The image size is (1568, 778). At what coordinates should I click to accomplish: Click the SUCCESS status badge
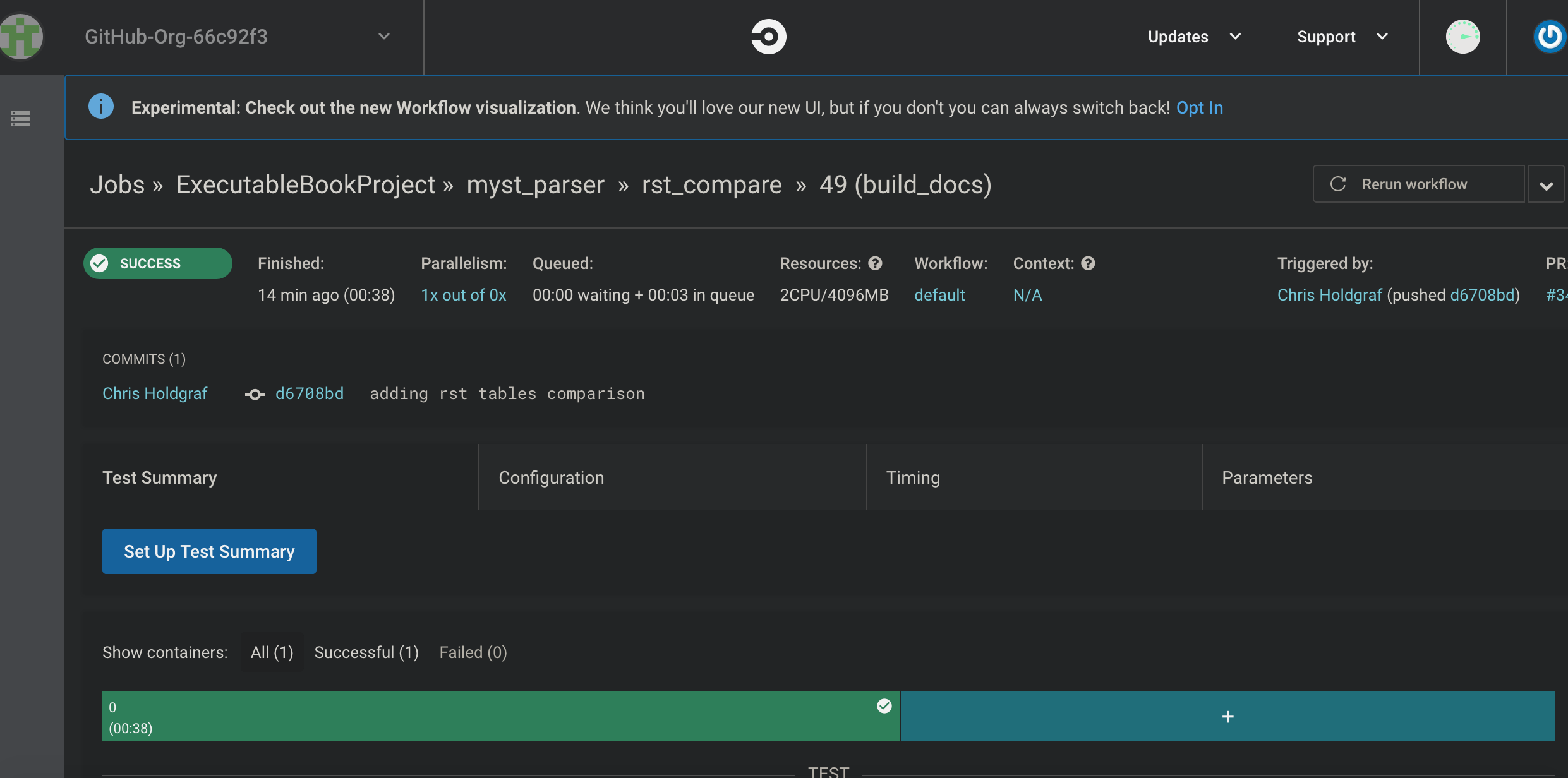pyautogui.click(x=158, y=263)
